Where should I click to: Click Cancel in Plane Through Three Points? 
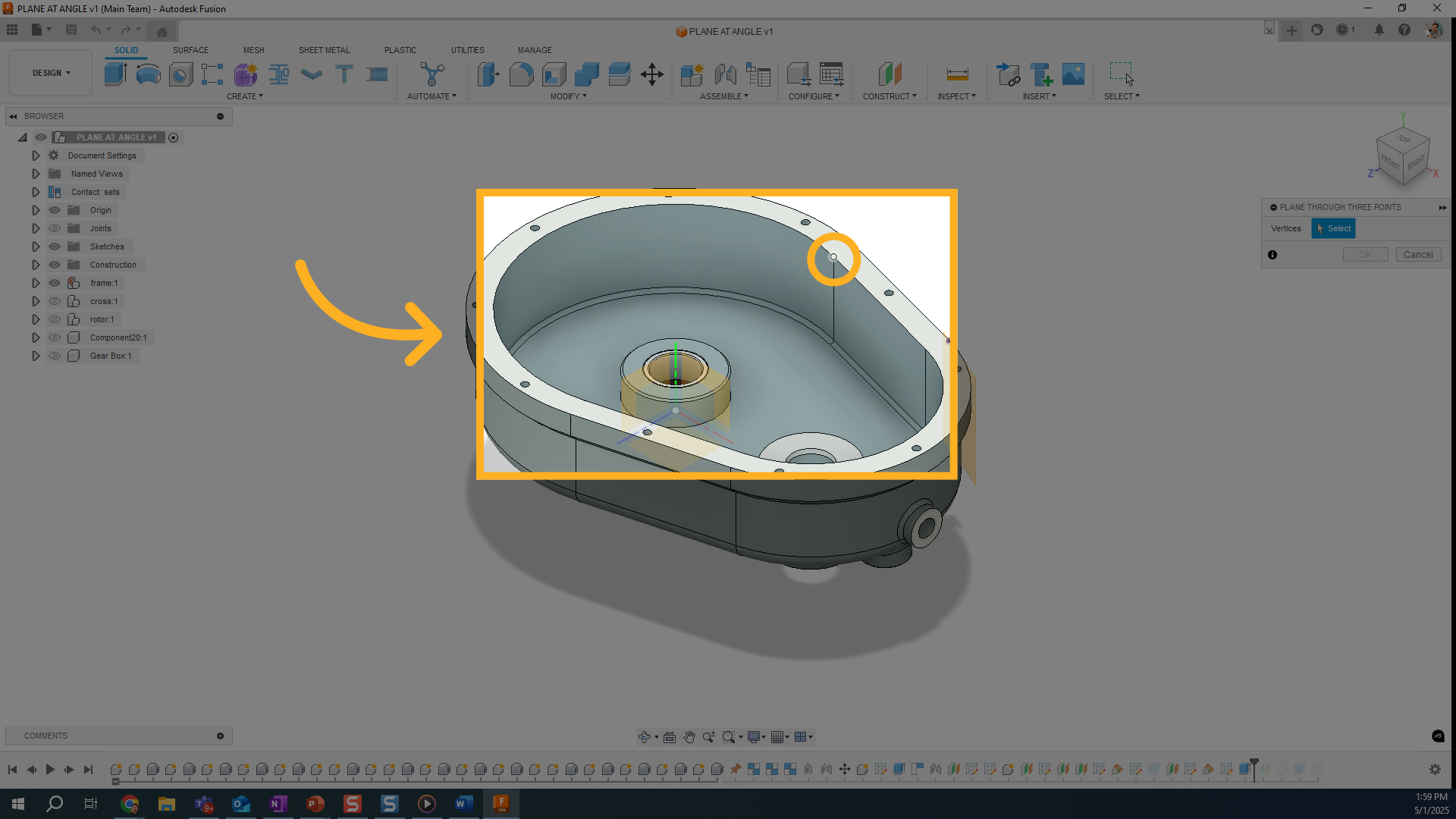(1417, 255)
